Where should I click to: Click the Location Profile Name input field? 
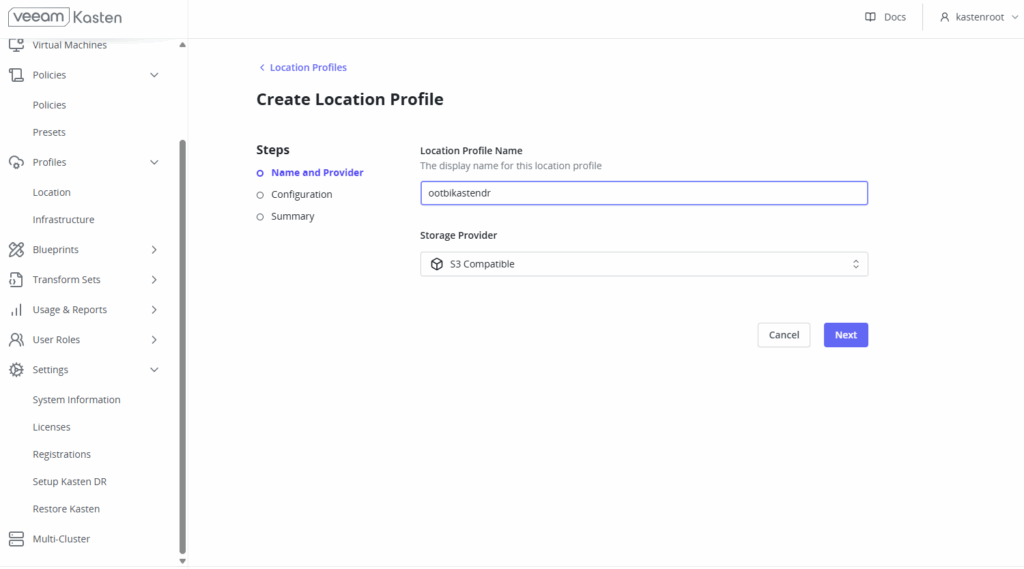click(x=643, y=194)
